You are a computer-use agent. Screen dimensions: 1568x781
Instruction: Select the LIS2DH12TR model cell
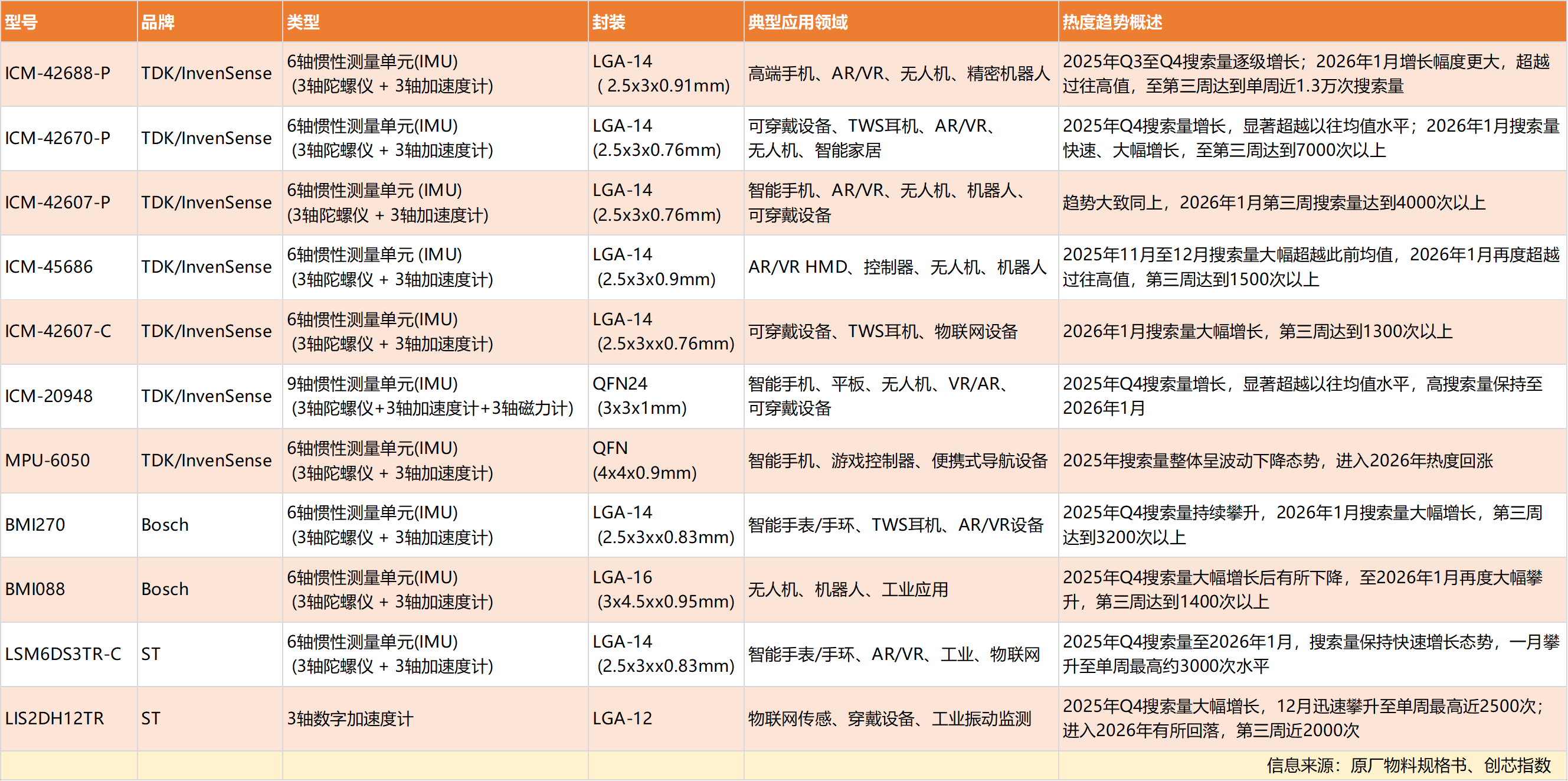tap(55, 718)
